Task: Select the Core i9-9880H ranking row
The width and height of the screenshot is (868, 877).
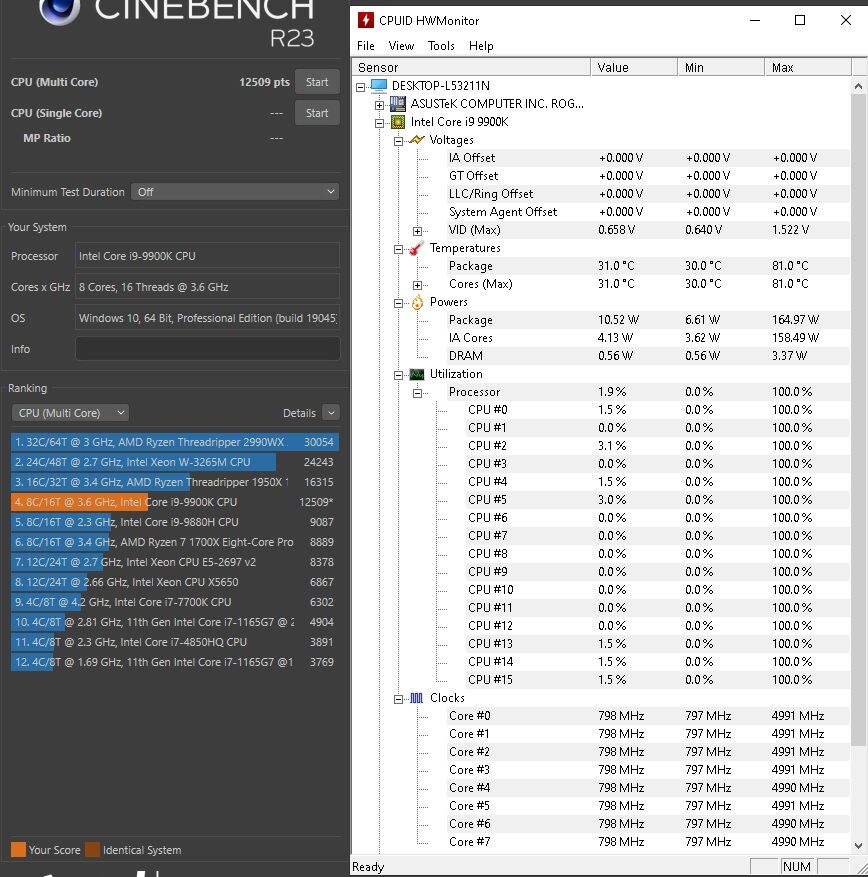Action: click(x=174, y=522)
